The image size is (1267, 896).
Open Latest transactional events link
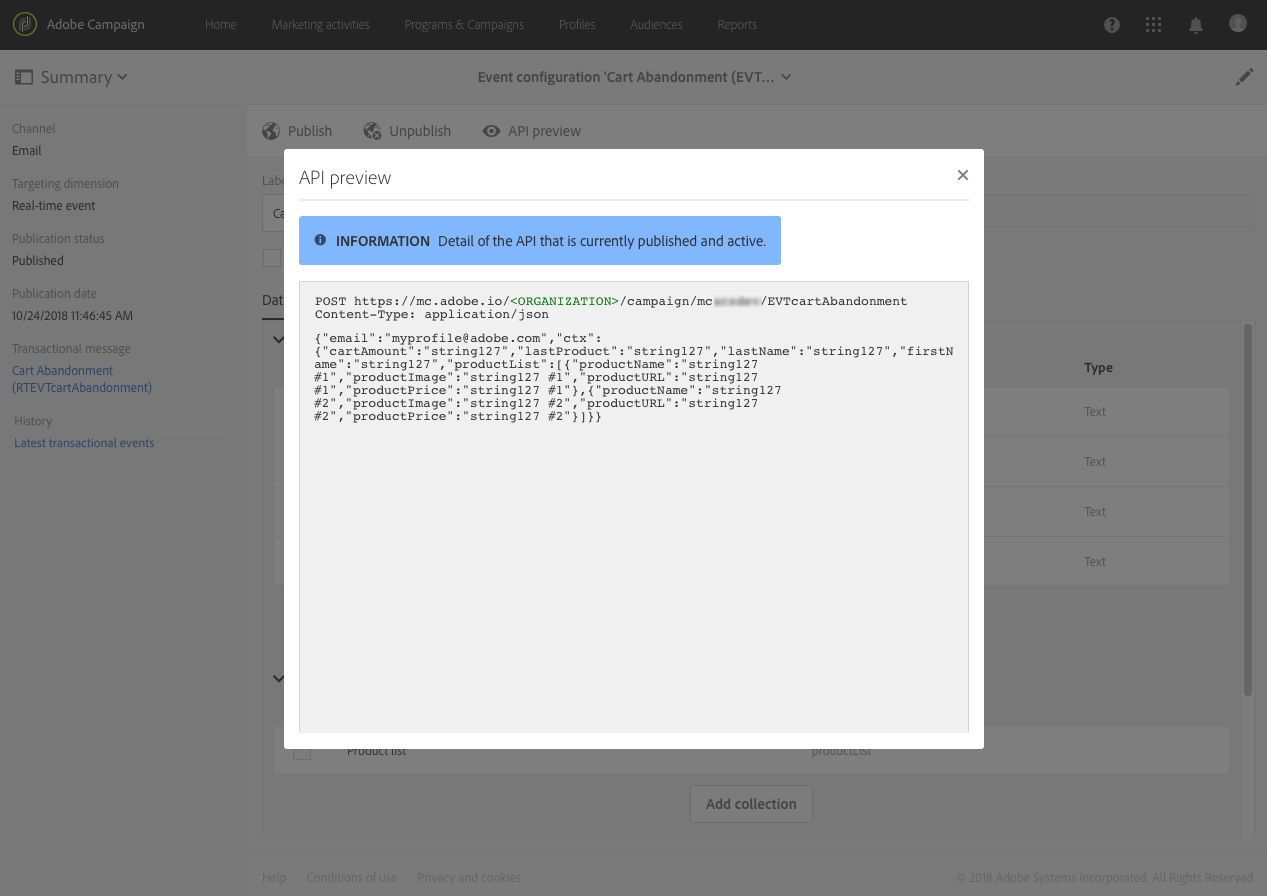(84, 443)
